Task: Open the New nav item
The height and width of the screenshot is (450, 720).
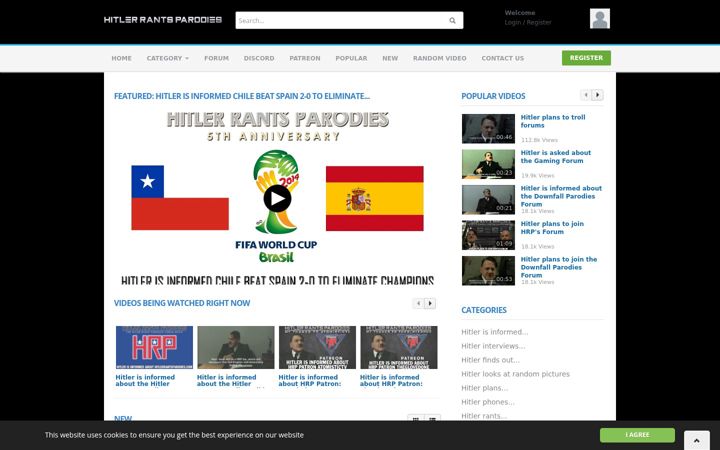Action: [x=390, y=58]
